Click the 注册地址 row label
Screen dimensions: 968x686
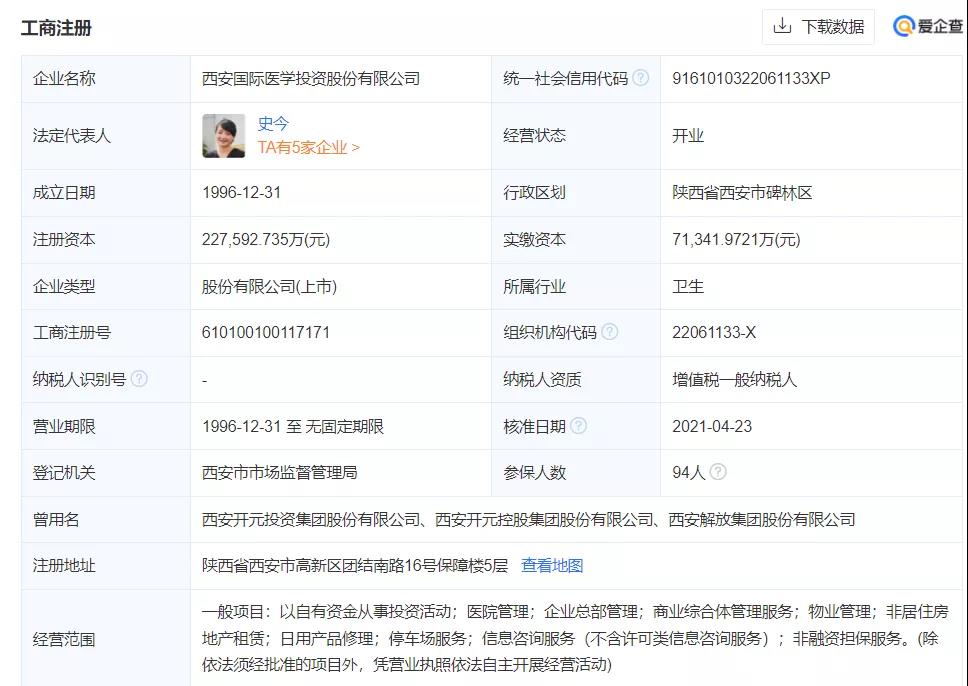[x=64, y=566]
